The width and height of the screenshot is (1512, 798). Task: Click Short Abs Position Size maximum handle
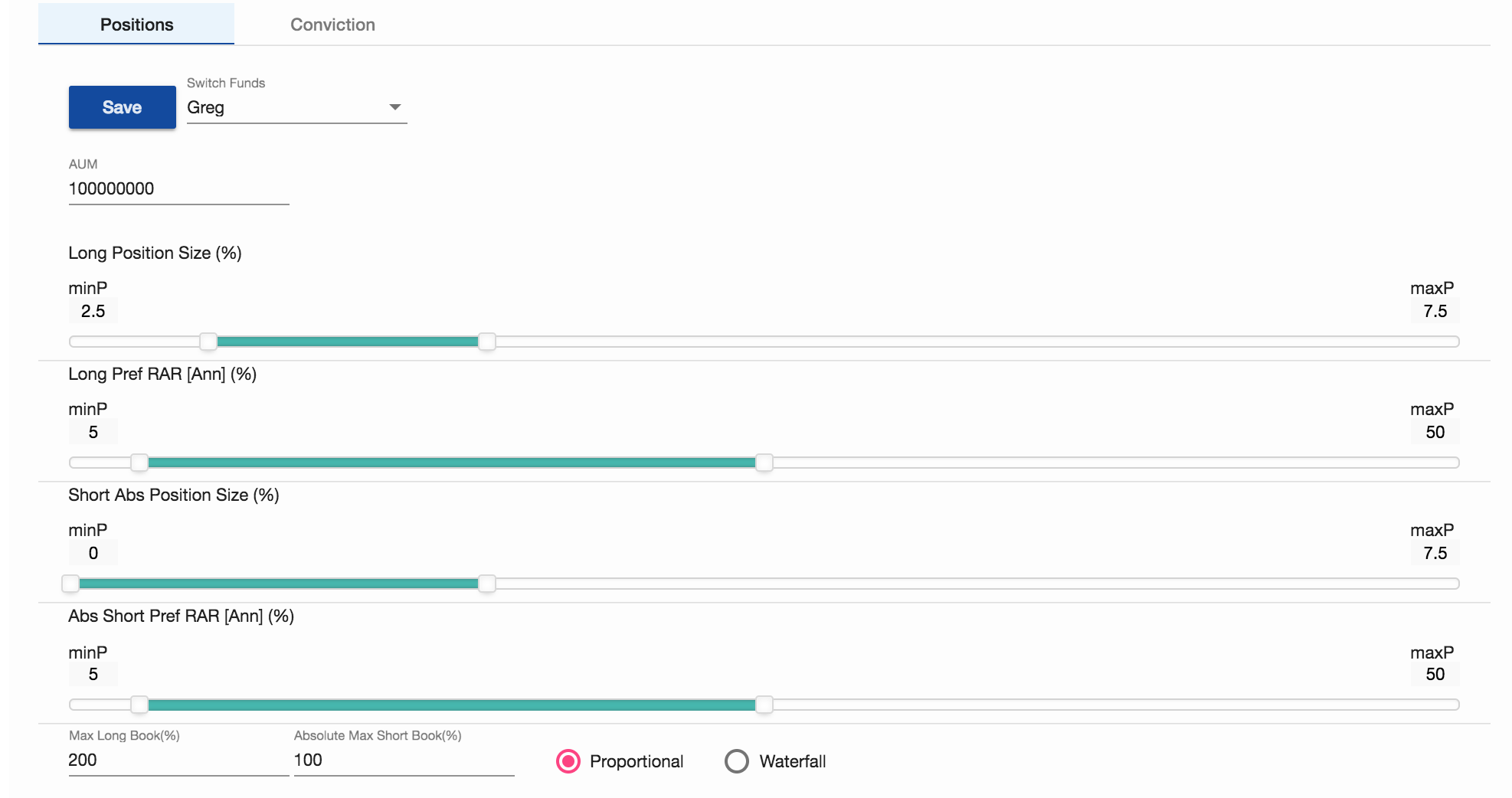[x=487, y=584]
